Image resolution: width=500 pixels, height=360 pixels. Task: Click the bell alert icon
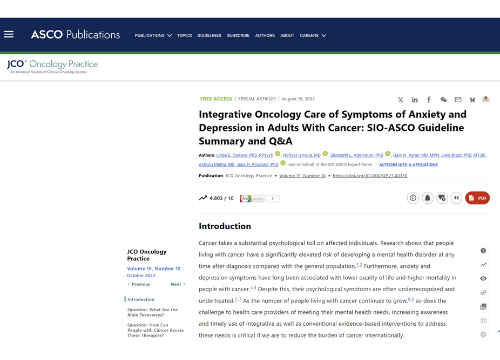pyautogui.click(x=427, y=198)
